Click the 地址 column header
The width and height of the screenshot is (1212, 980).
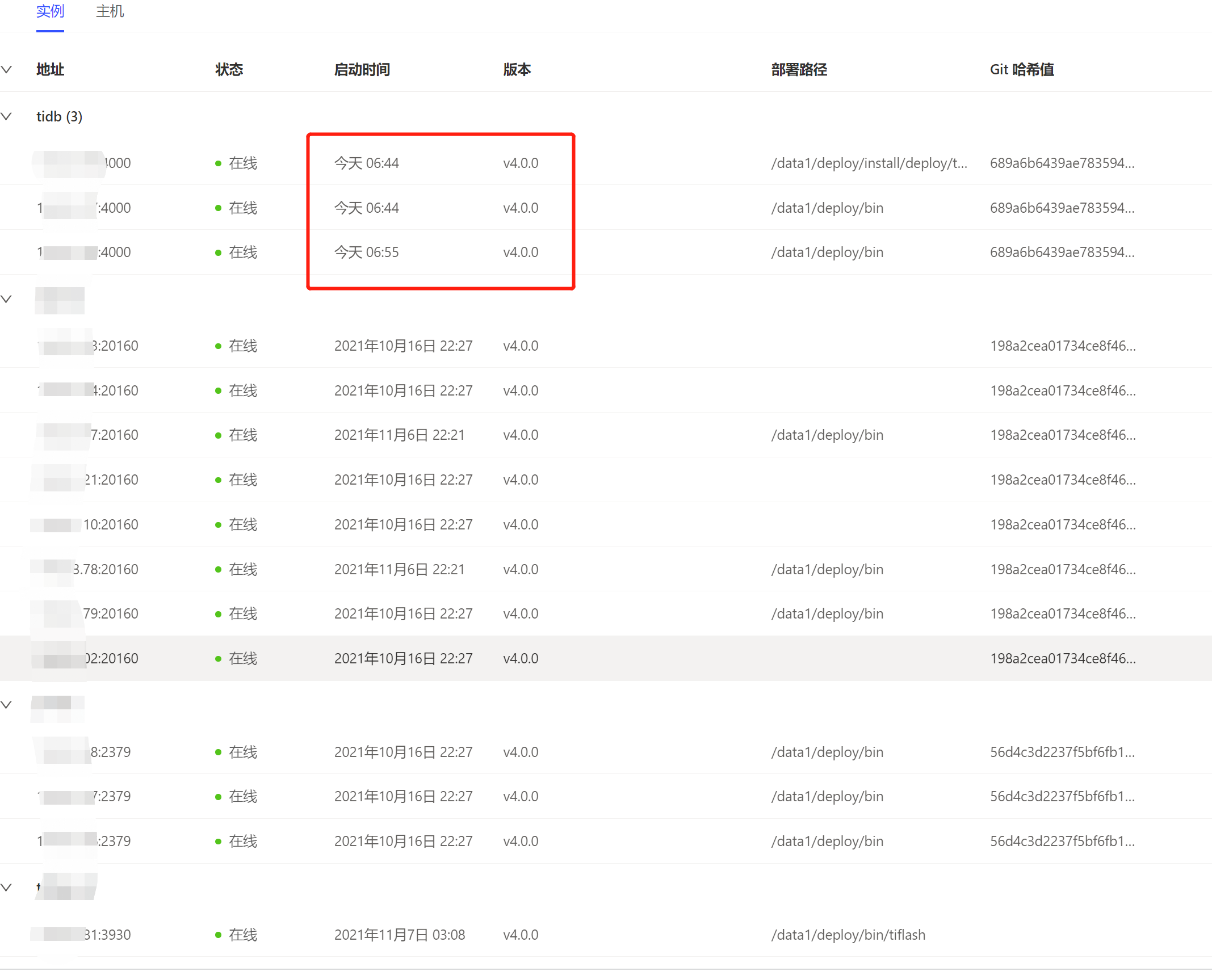(50, 69)
